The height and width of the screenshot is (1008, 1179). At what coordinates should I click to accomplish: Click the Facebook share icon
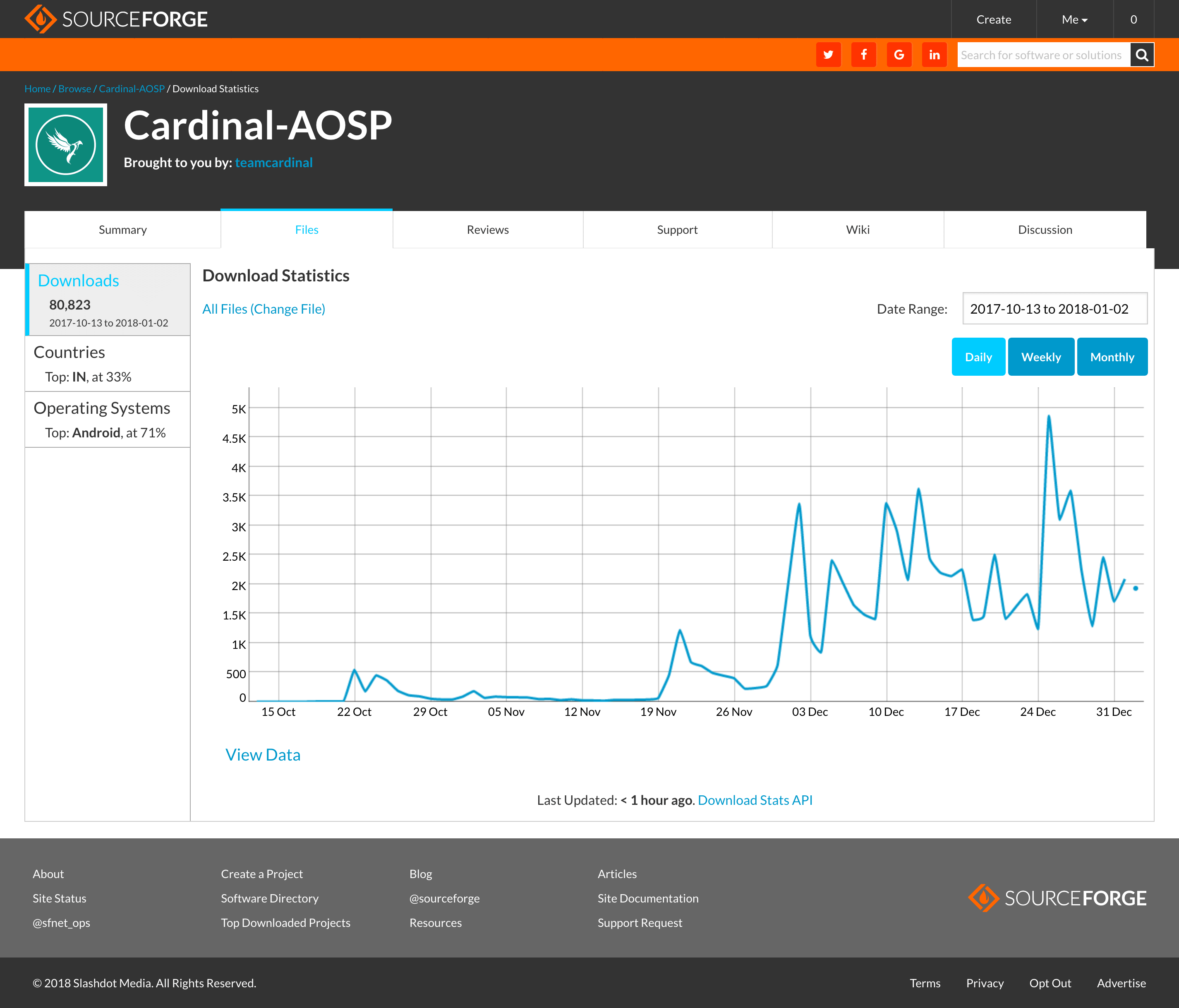[863, 55]
